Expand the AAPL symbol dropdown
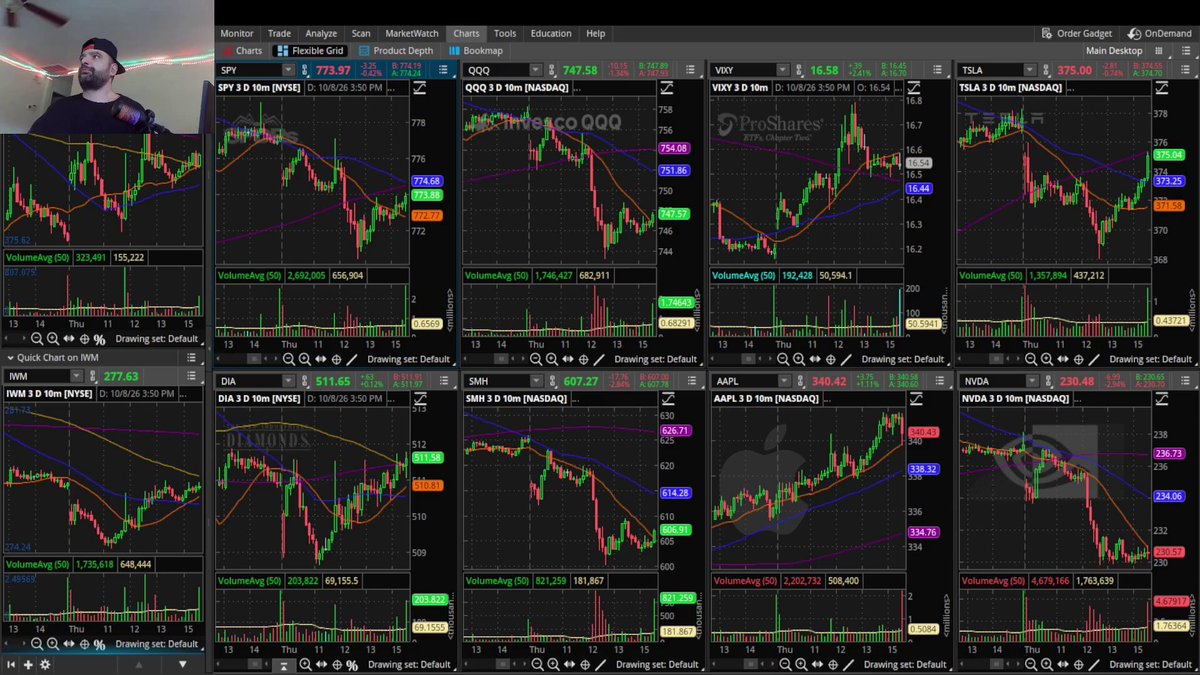The width and height of the screenshot is (1200, 675). tap(783, 381)
